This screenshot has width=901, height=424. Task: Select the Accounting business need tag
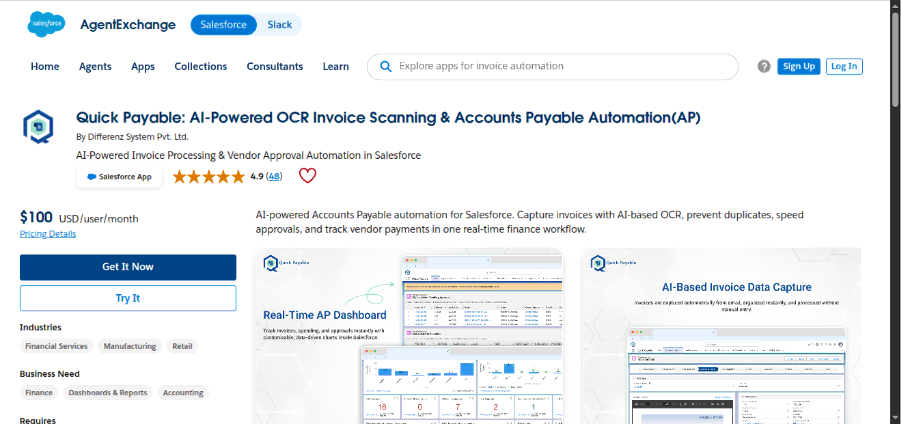tap(183, 393)
